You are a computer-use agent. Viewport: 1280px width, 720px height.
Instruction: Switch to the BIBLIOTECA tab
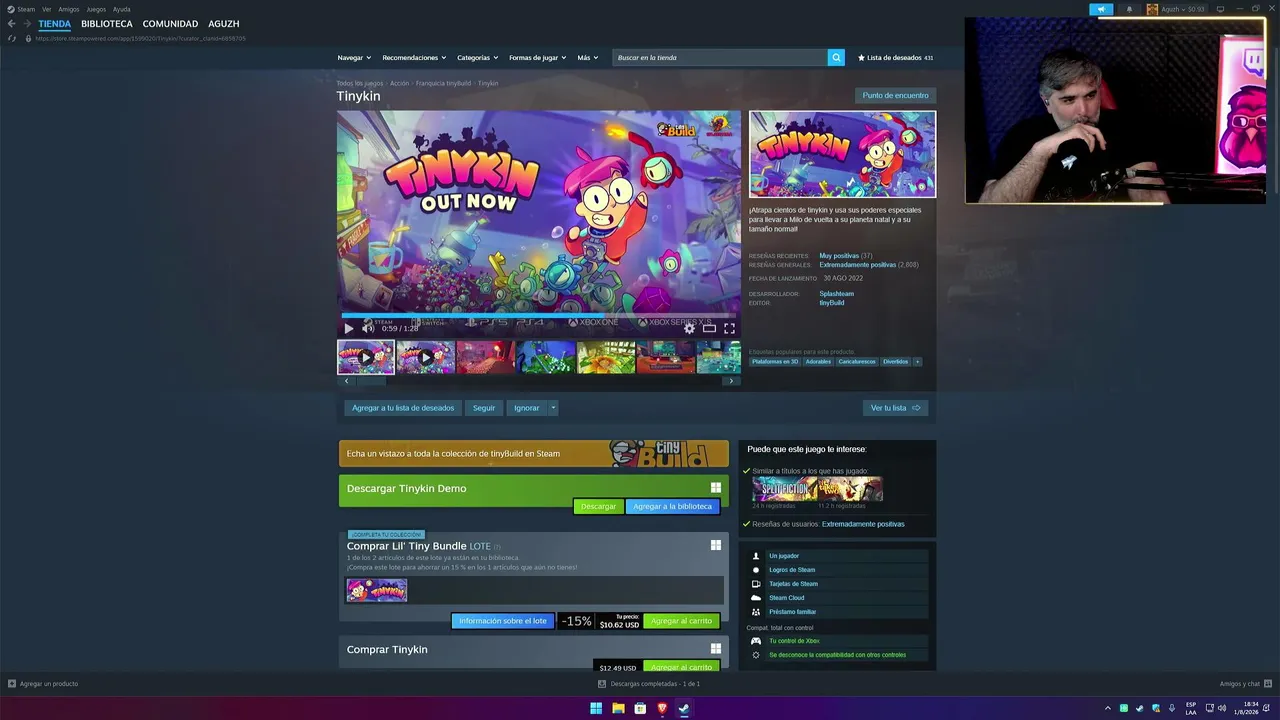coord(107,24)
